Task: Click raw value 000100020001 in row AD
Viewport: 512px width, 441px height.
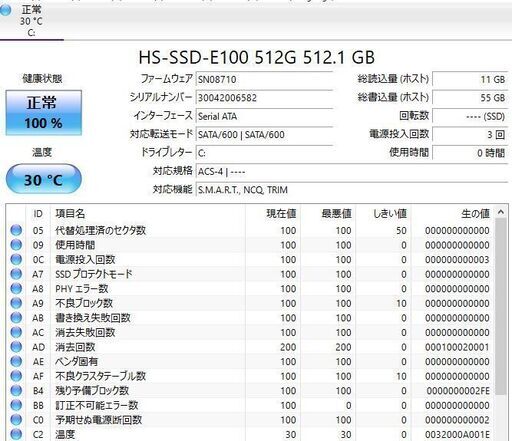Action: [457, 347]
